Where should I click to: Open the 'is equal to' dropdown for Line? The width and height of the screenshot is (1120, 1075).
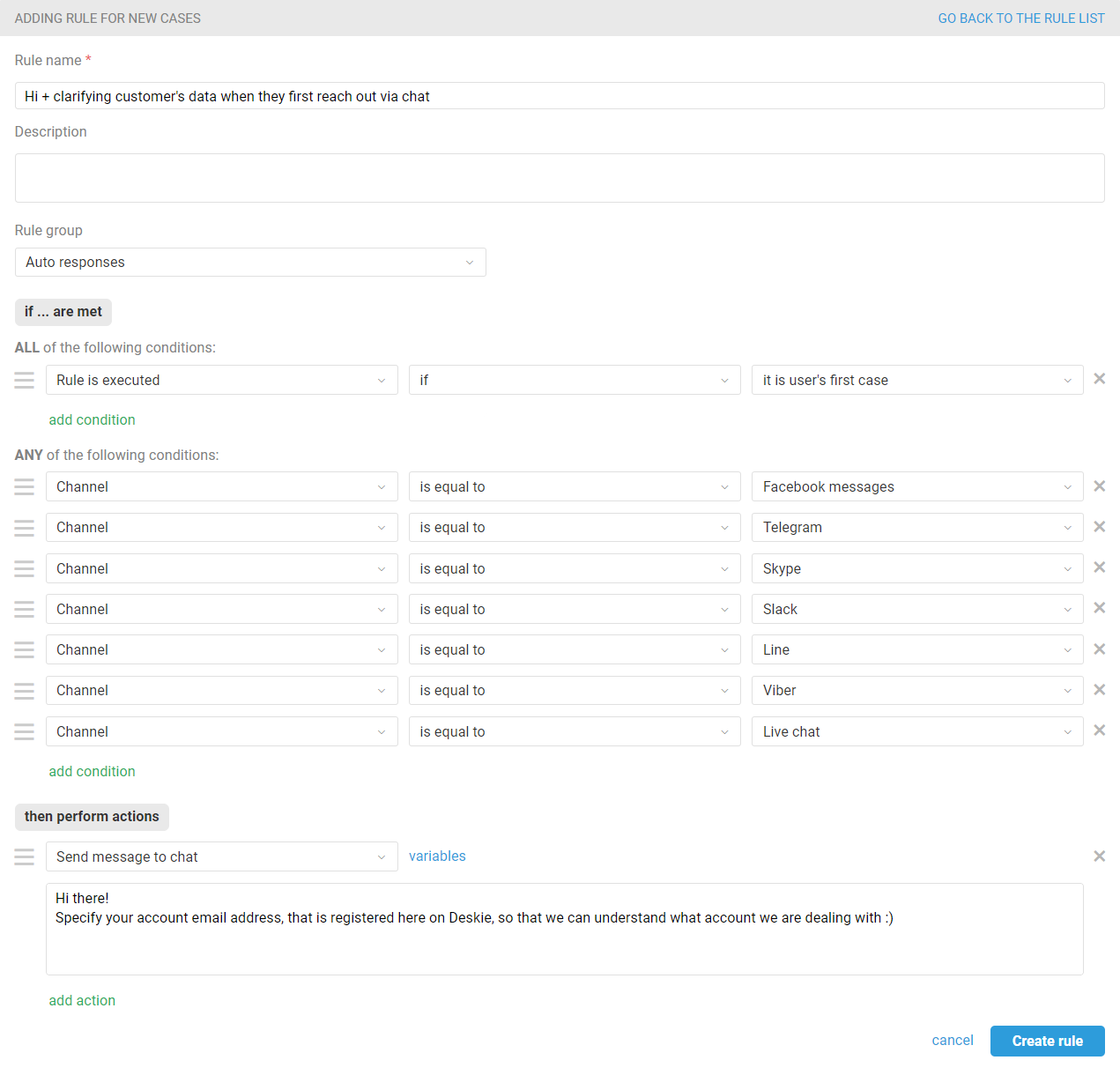pyautogui.click(x=574, y=649)
